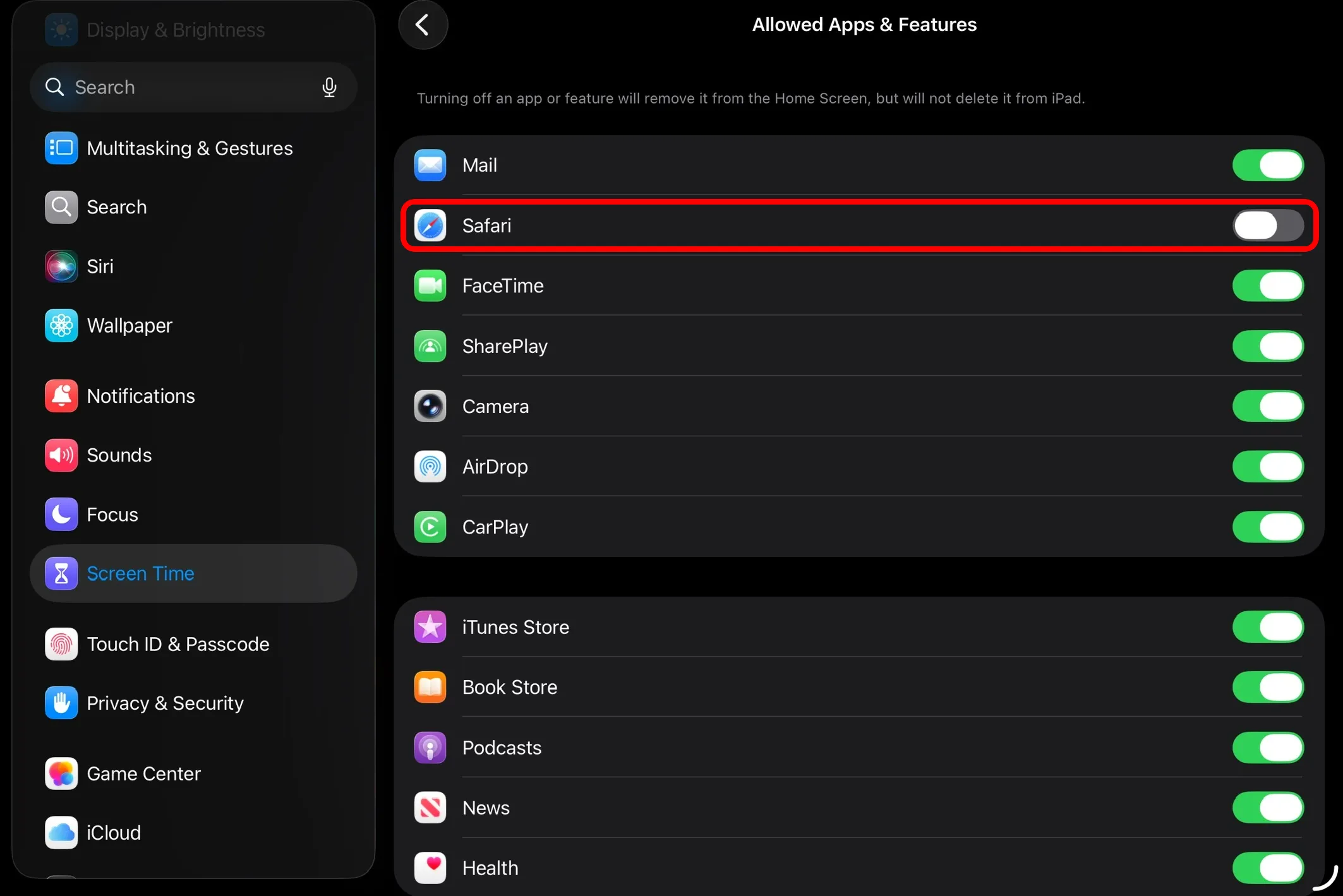Disable the Camera toggle
Image resolution: width=1343 pixels, height=896 pixels.
1268,406
